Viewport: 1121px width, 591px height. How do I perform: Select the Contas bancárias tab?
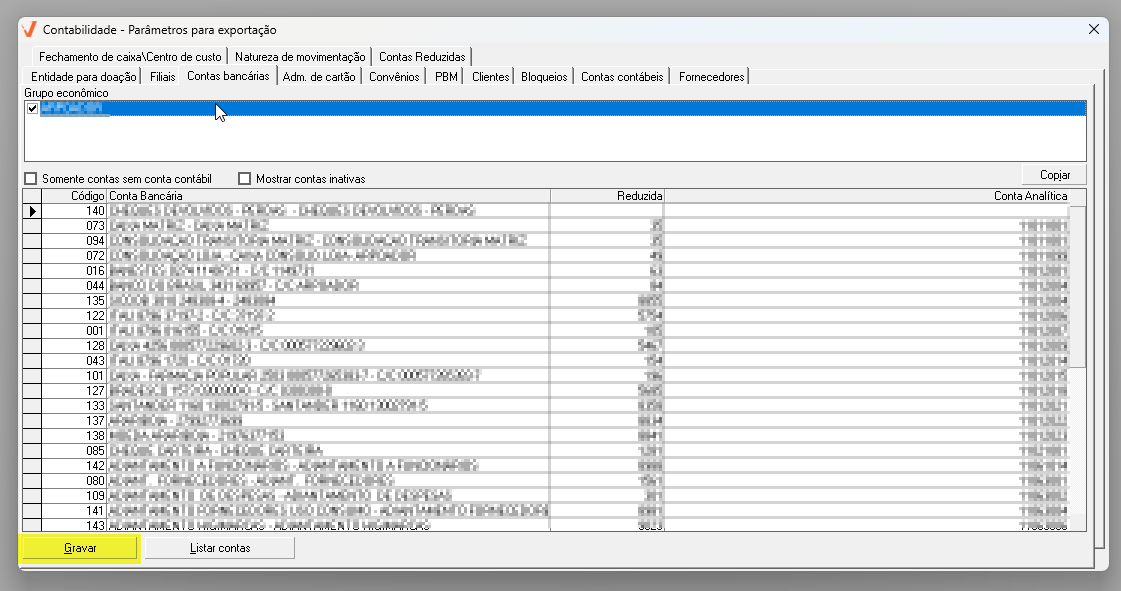[x=228, y=76]
